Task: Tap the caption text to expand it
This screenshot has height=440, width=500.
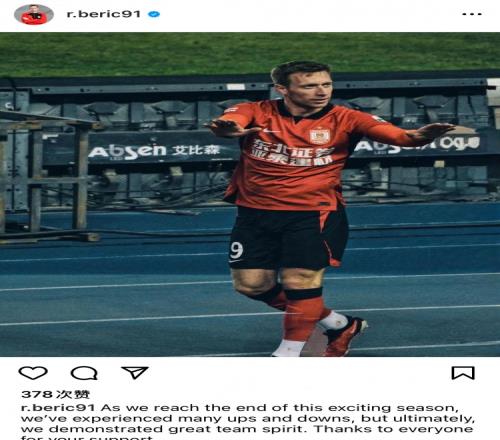Action: pyautogui.click(x=248, y=422)
